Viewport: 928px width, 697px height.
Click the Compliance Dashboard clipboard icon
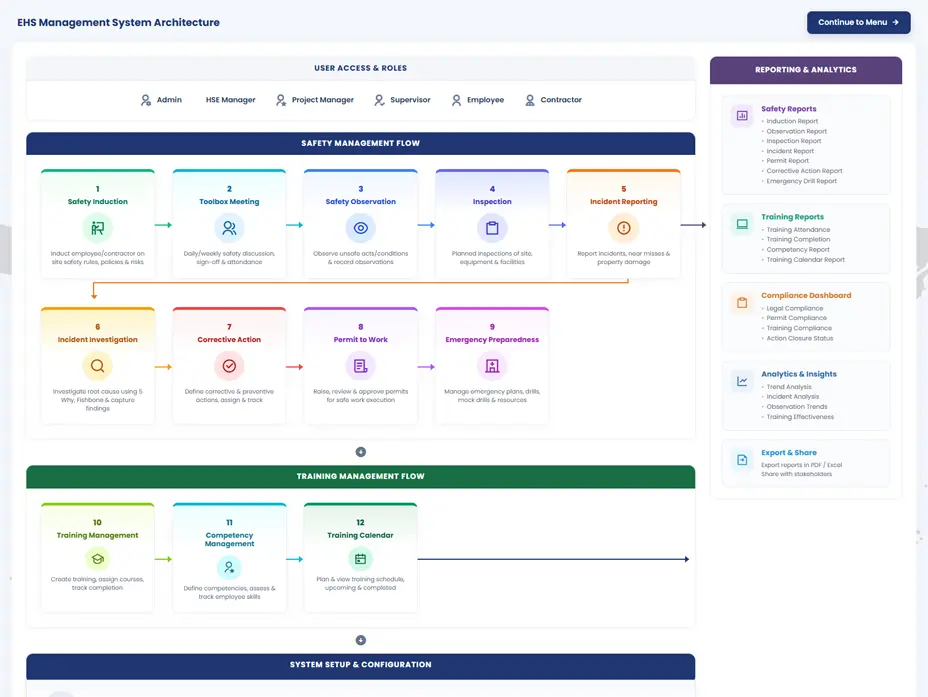click(742, 303)
